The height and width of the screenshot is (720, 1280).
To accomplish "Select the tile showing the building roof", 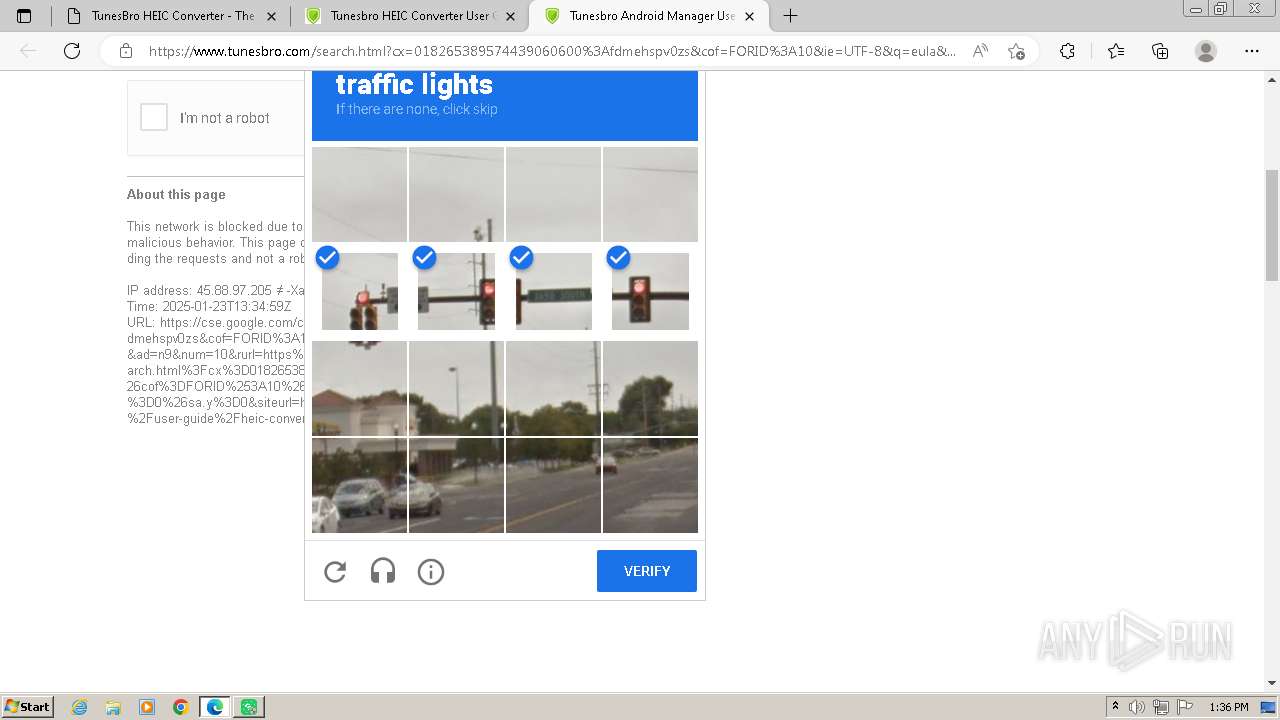I will [x=359, y=388].
